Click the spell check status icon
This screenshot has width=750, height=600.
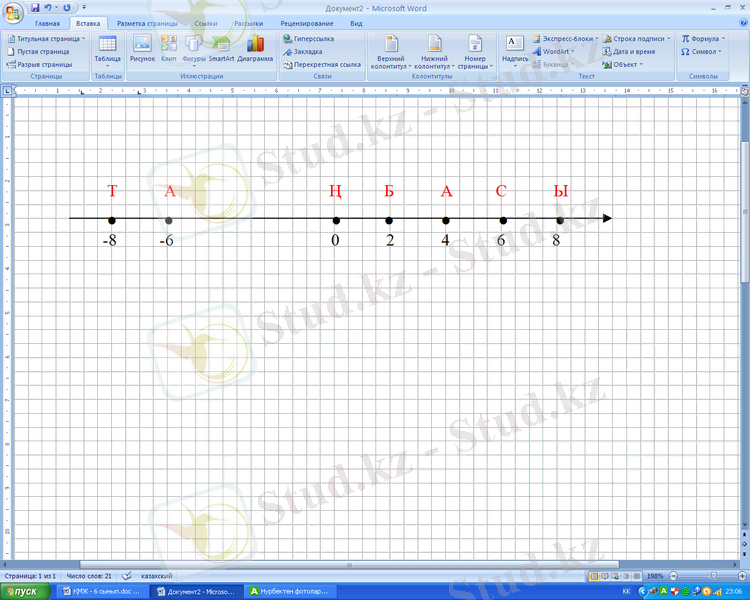[127, 577]
